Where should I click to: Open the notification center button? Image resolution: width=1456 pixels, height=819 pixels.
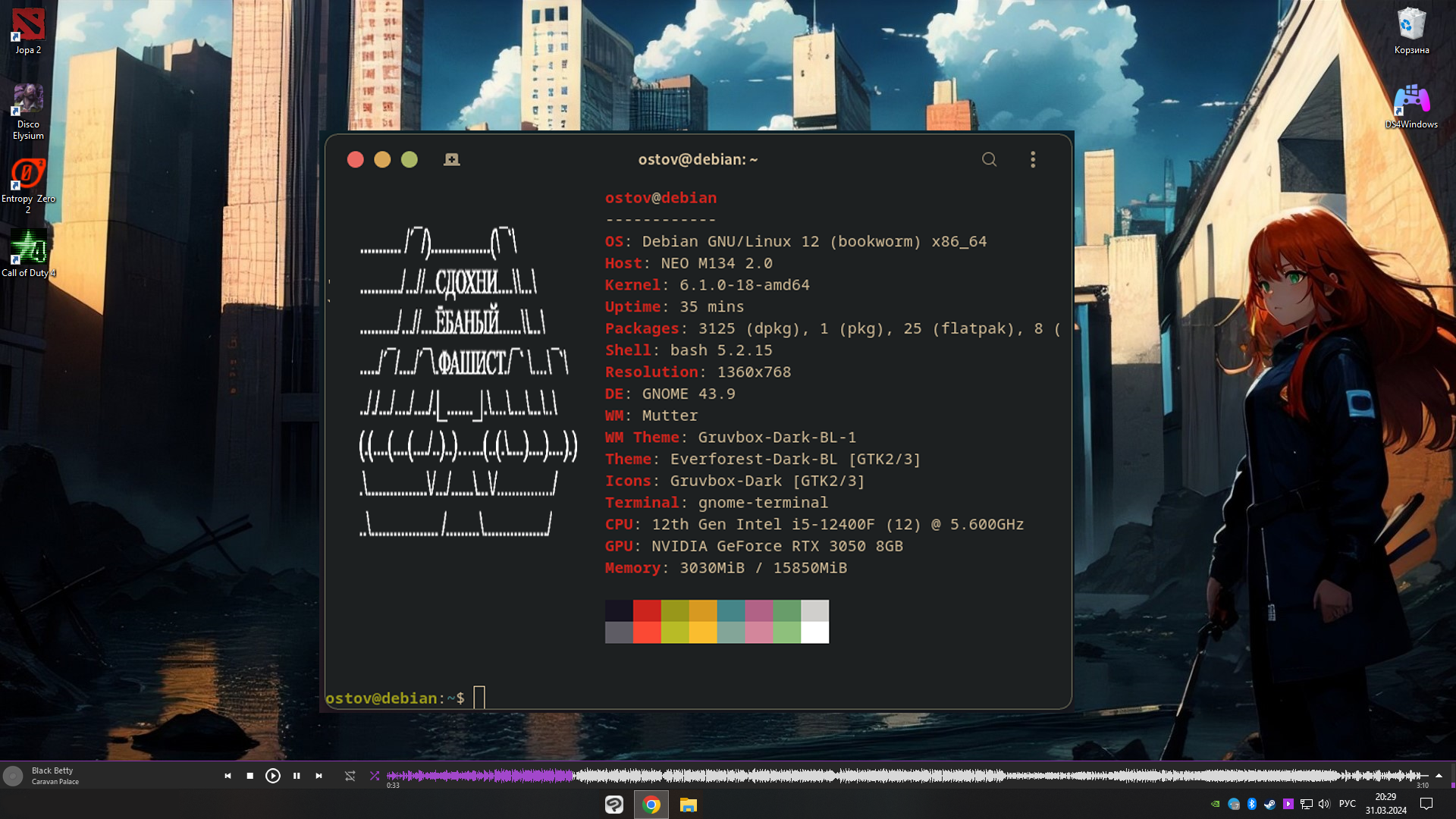click(x=1426, y=804)
